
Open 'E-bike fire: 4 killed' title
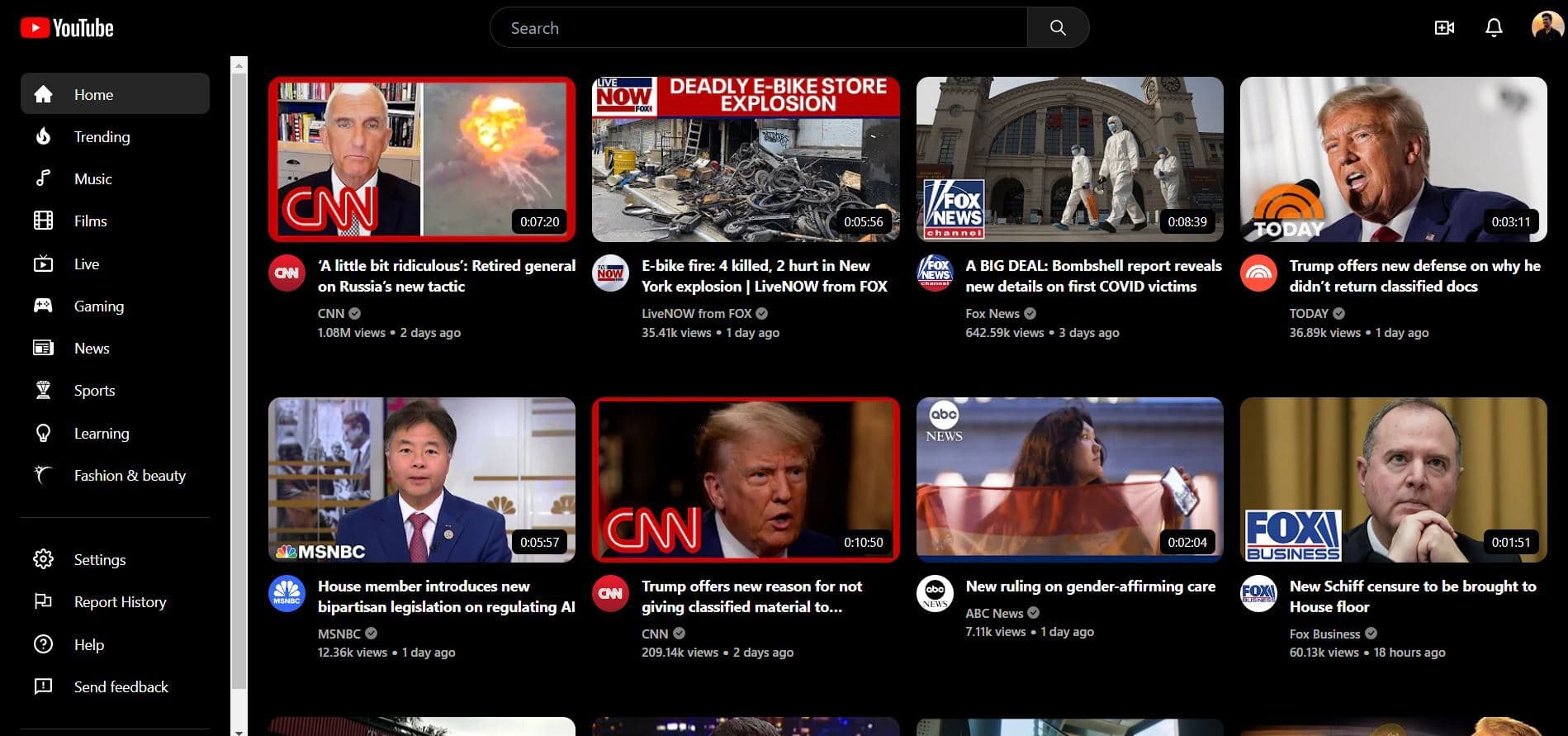[765, 276]
